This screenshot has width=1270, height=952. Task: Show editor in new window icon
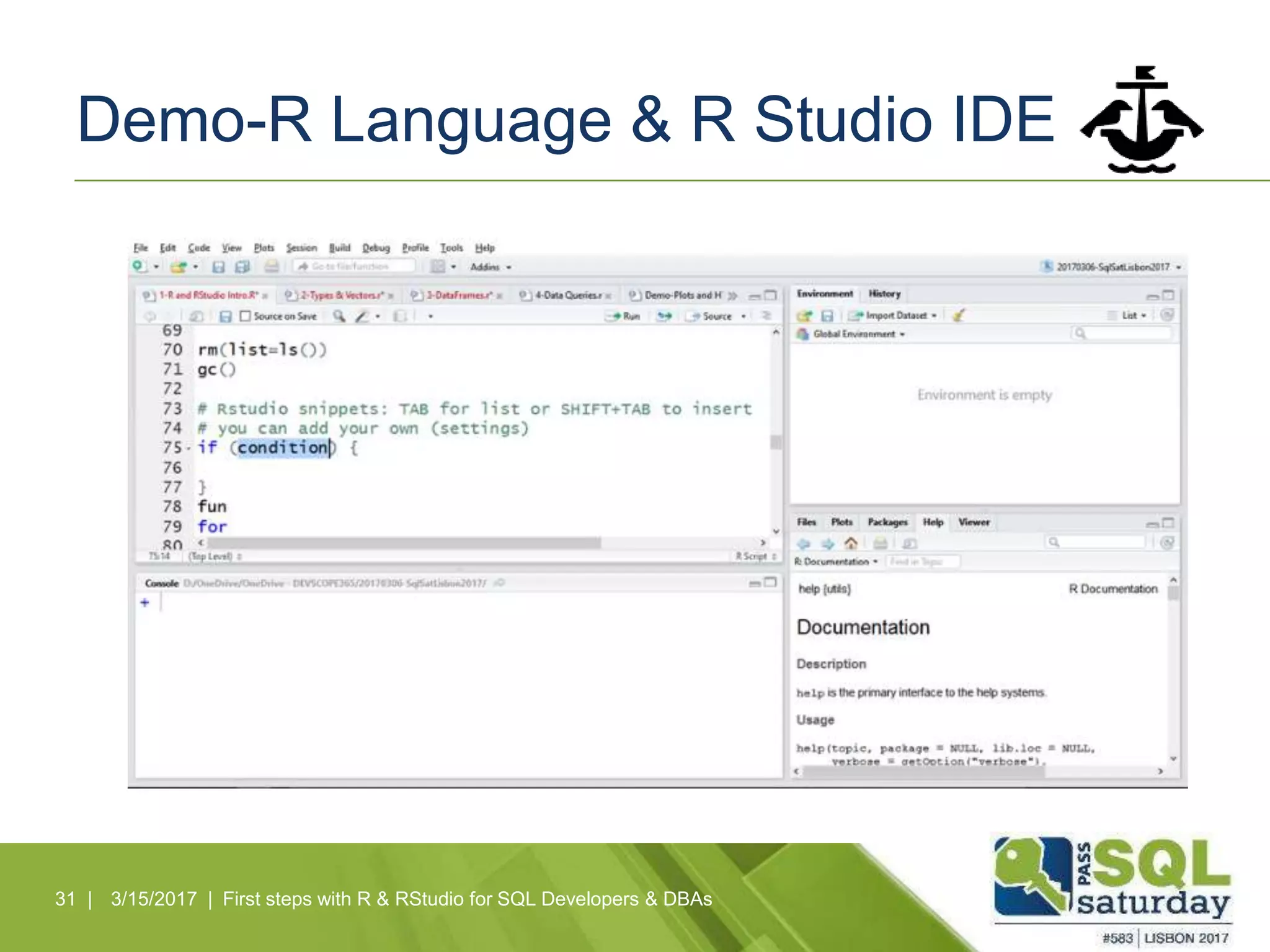pos(197,316)
